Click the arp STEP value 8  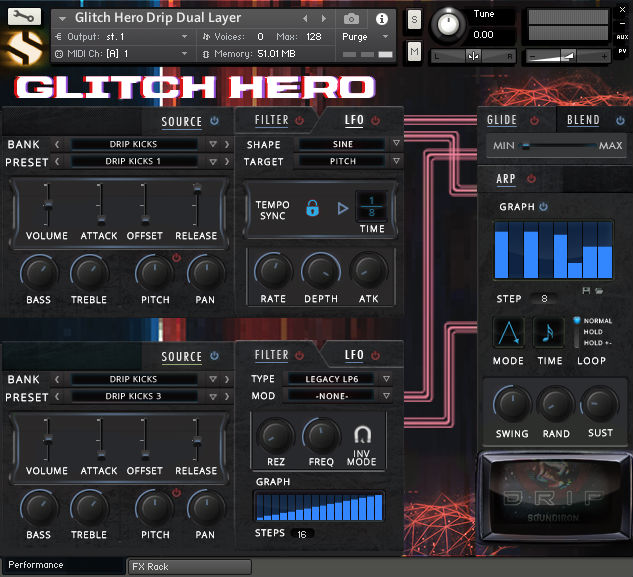[x=544, y=299]
